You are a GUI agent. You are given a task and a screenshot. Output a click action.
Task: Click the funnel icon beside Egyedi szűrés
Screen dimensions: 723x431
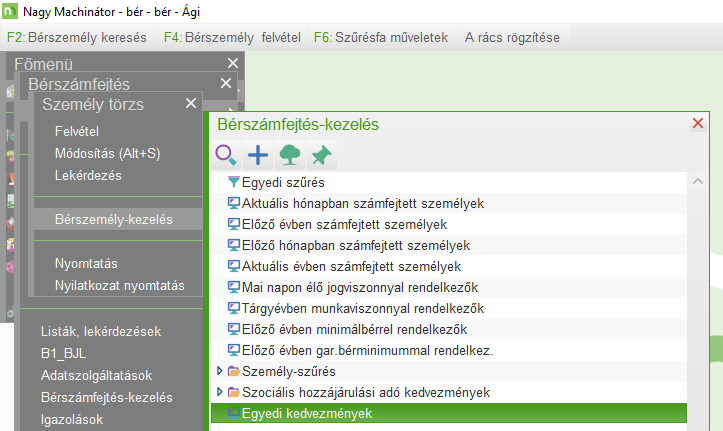[234, 182]
